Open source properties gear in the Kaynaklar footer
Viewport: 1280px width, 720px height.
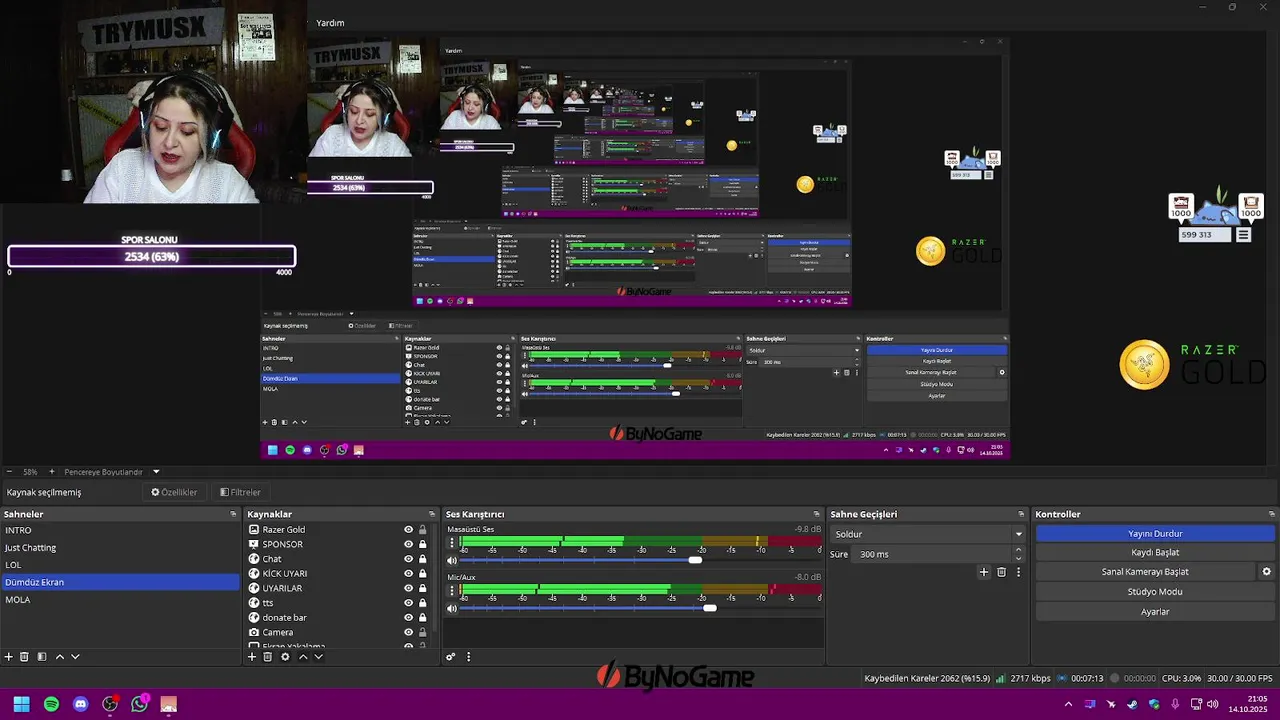pyautogui.click(x=285, y=657)
